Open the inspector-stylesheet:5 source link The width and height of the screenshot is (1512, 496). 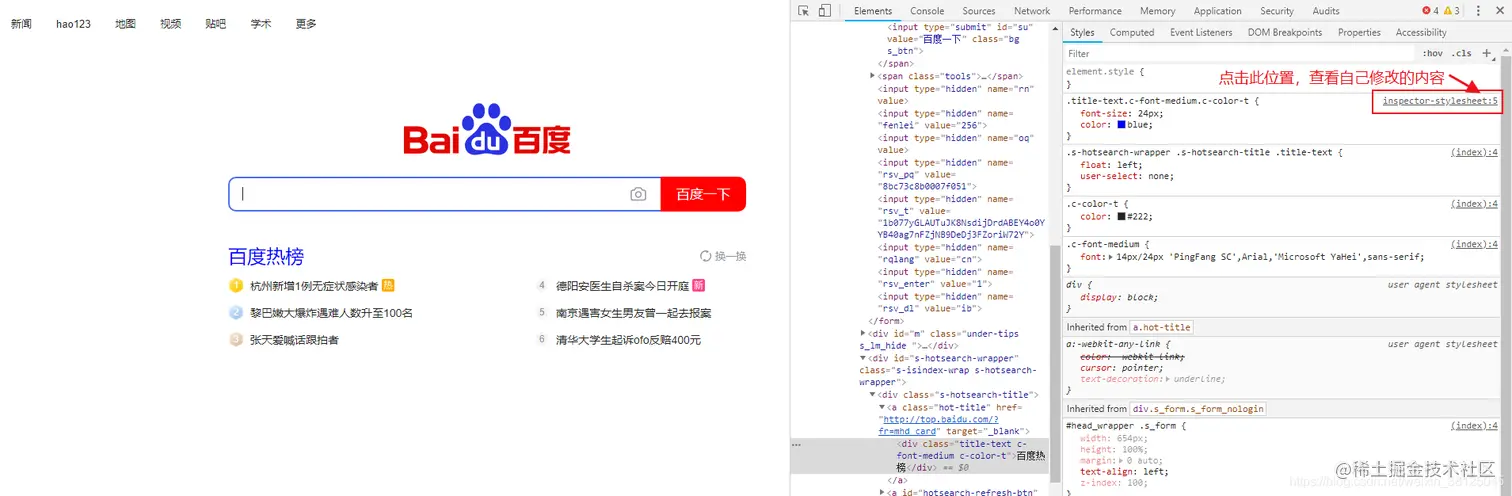coord(1440,101)
